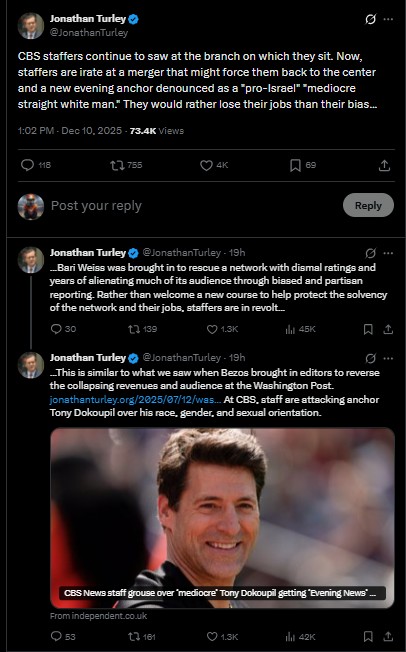Open more options on the Bari Weiss reply
Image resolution: width=406 pixels, height=652 pixels.
pos(388,253)
